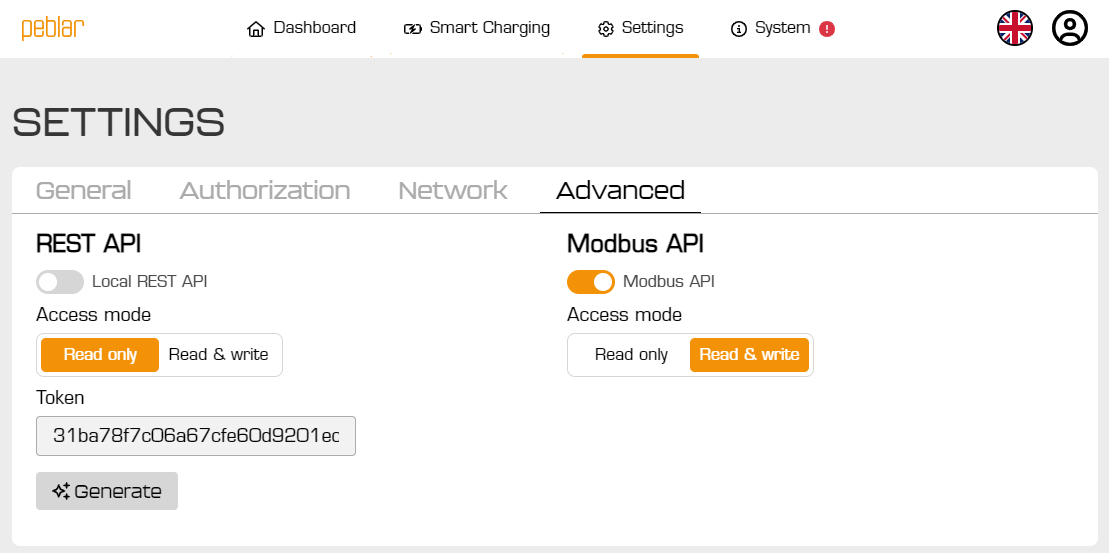Click the Dashboard house icon

tap(256, 29)
